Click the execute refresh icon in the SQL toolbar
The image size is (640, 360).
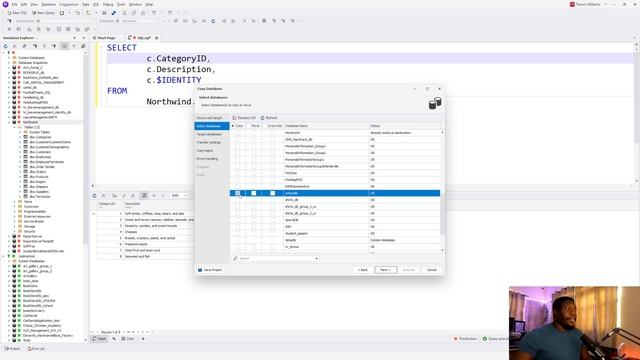point(213,21)
